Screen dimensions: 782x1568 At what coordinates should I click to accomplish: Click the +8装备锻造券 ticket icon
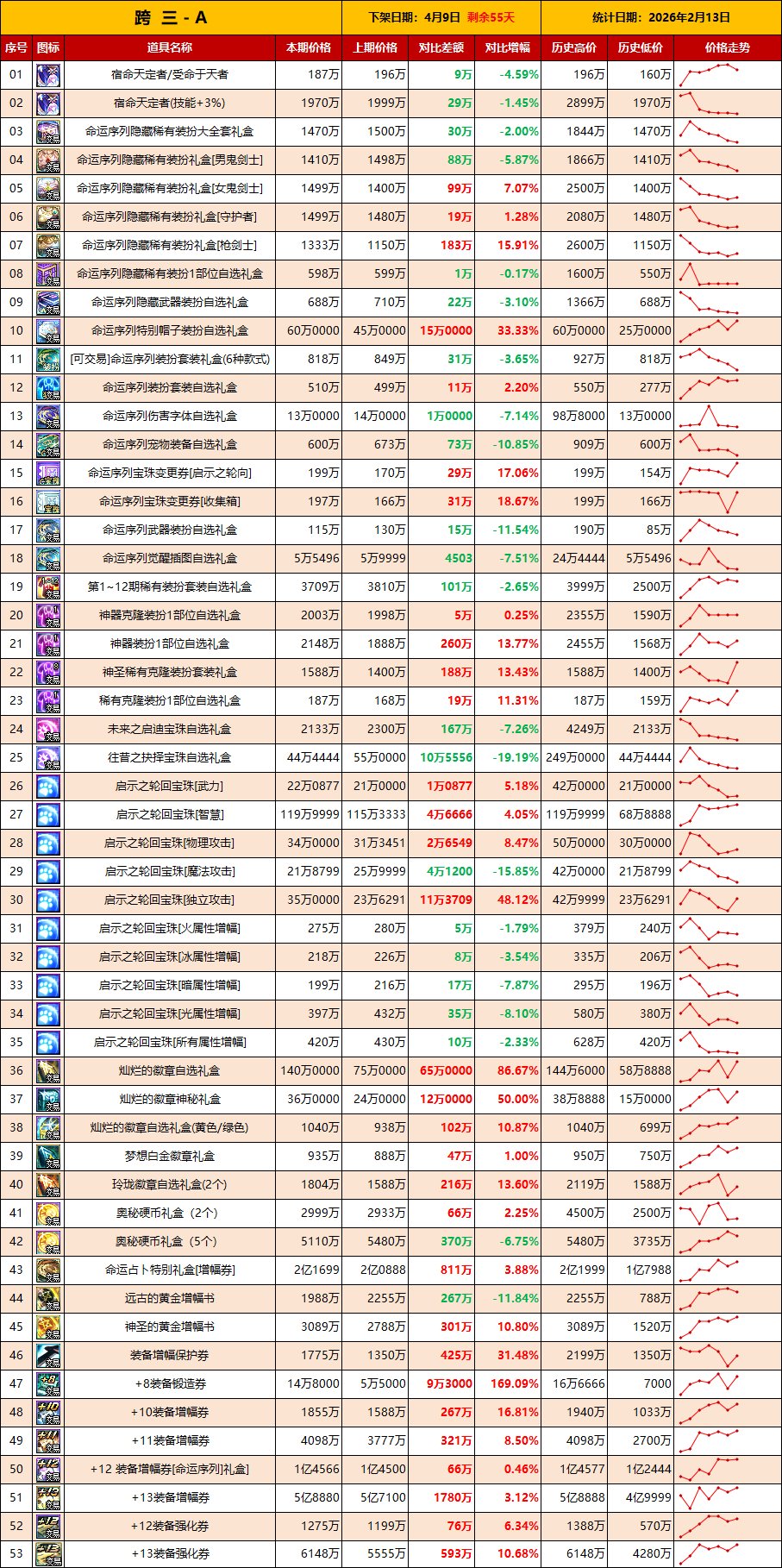tap(48, 1384)
